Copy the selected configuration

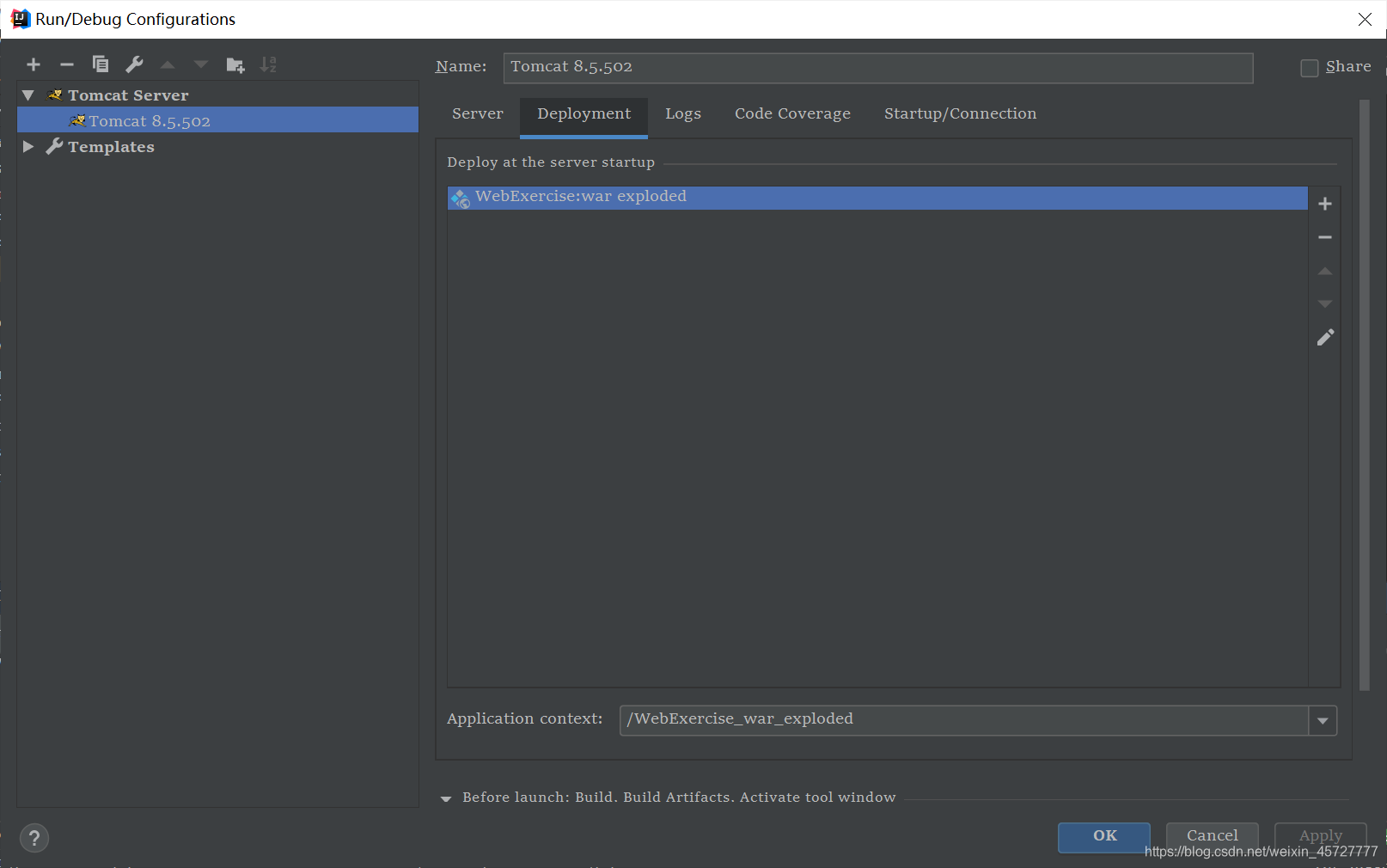100,64
